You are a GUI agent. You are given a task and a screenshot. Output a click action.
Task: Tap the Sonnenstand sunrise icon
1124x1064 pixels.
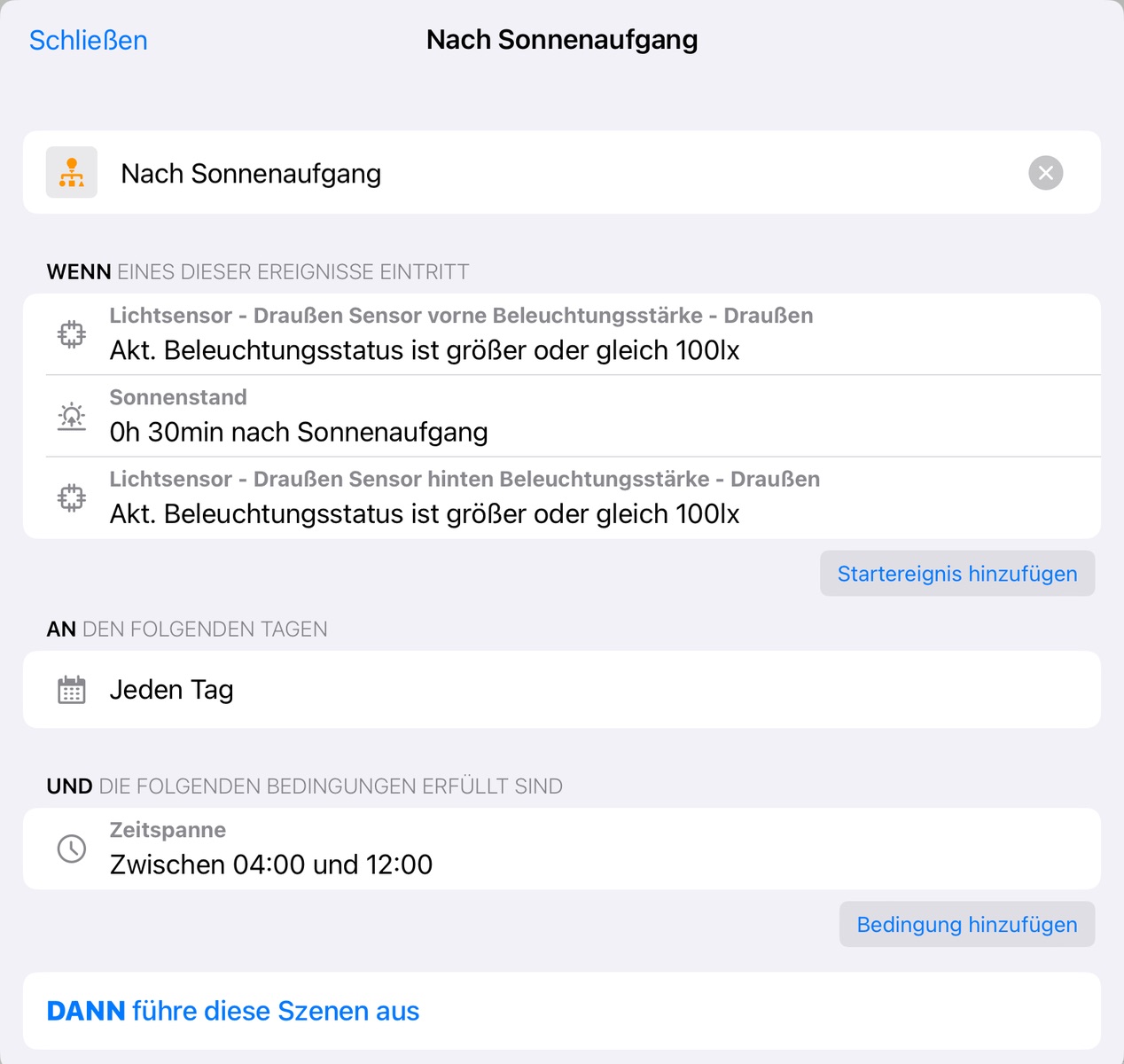72,416
